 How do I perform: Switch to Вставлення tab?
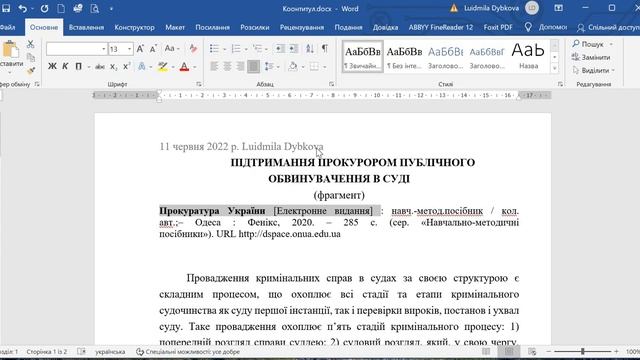pyautogui.click(x=86, y=27)
